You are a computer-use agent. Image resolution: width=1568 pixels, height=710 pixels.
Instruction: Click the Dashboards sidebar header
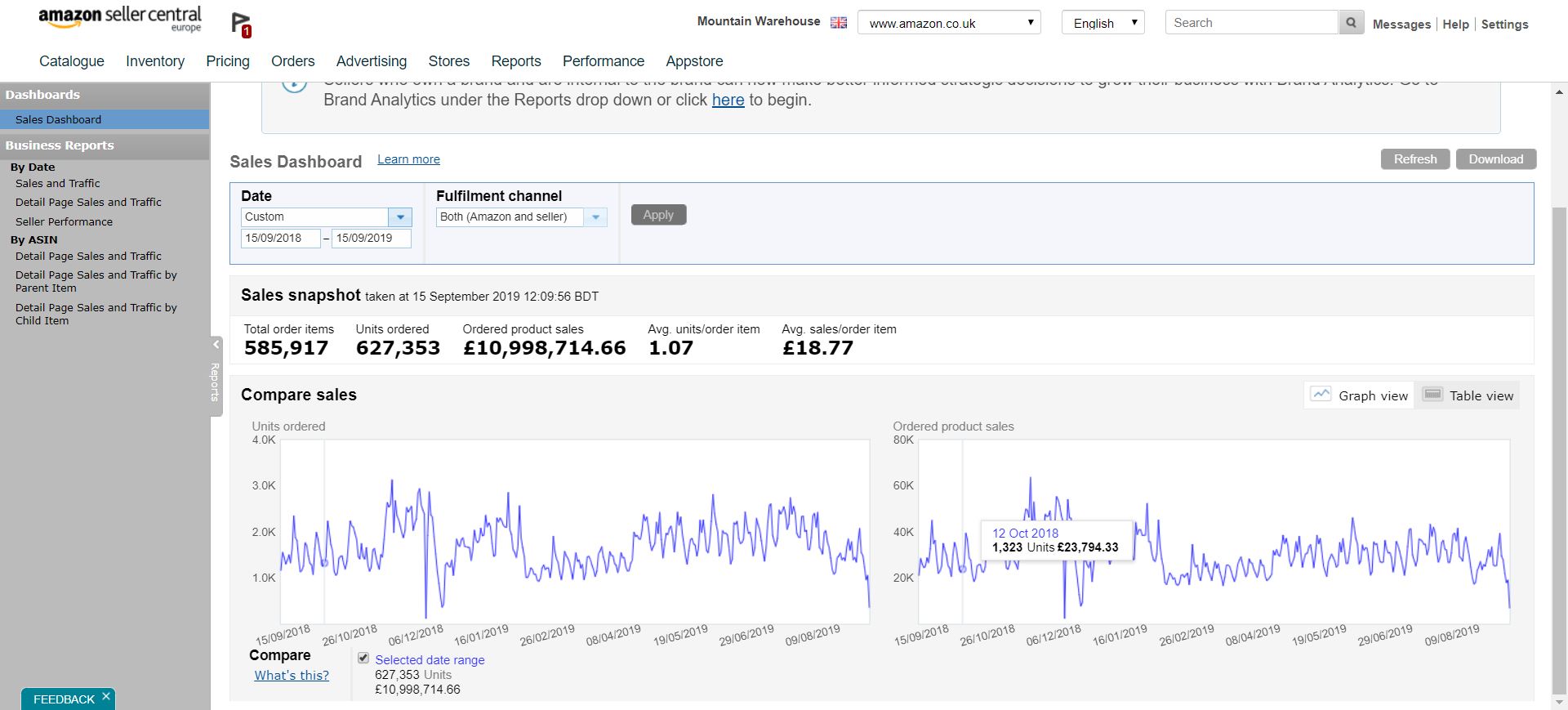105,95
